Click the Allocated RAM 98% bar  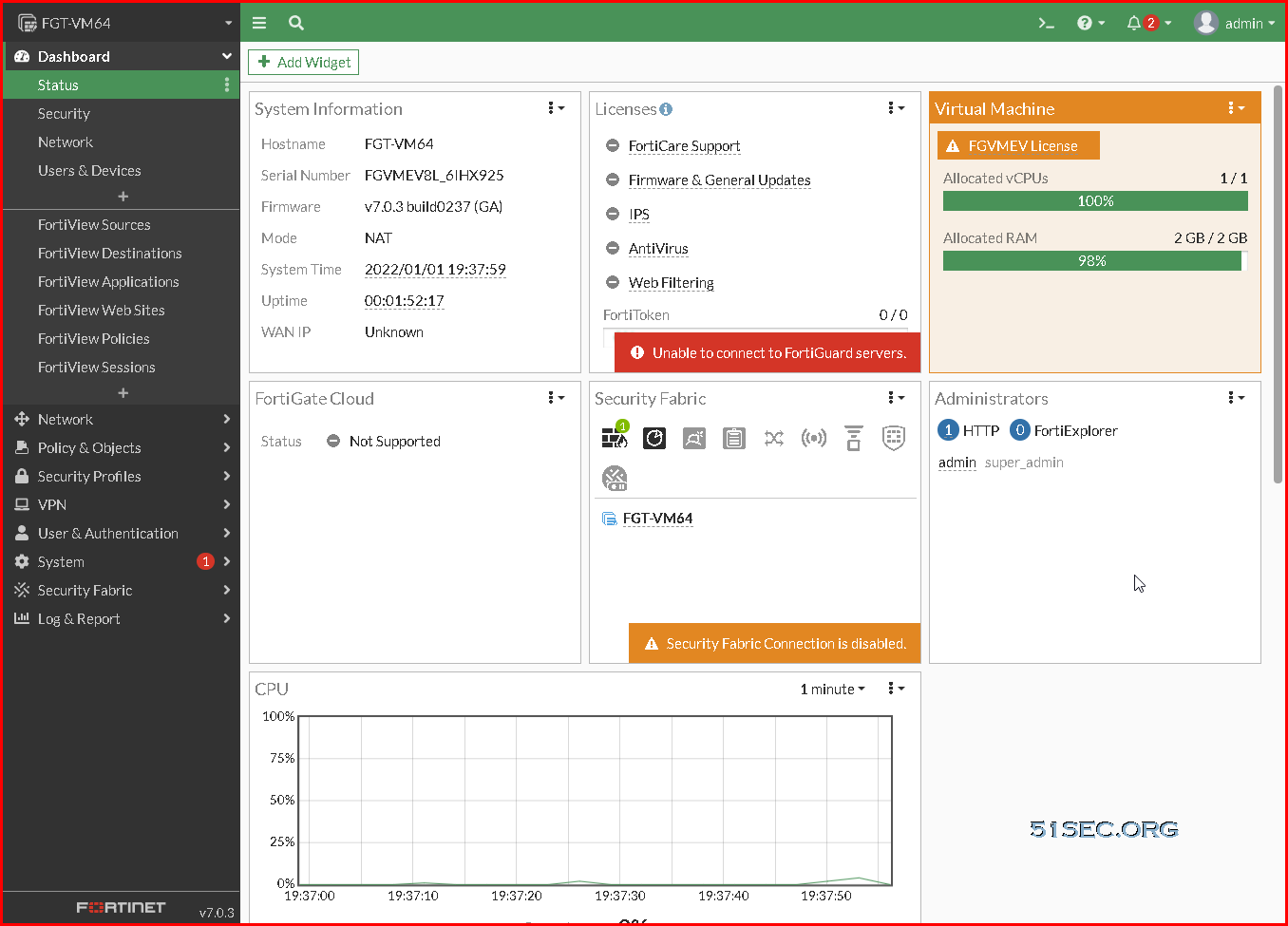click(x=1095, y=261)
